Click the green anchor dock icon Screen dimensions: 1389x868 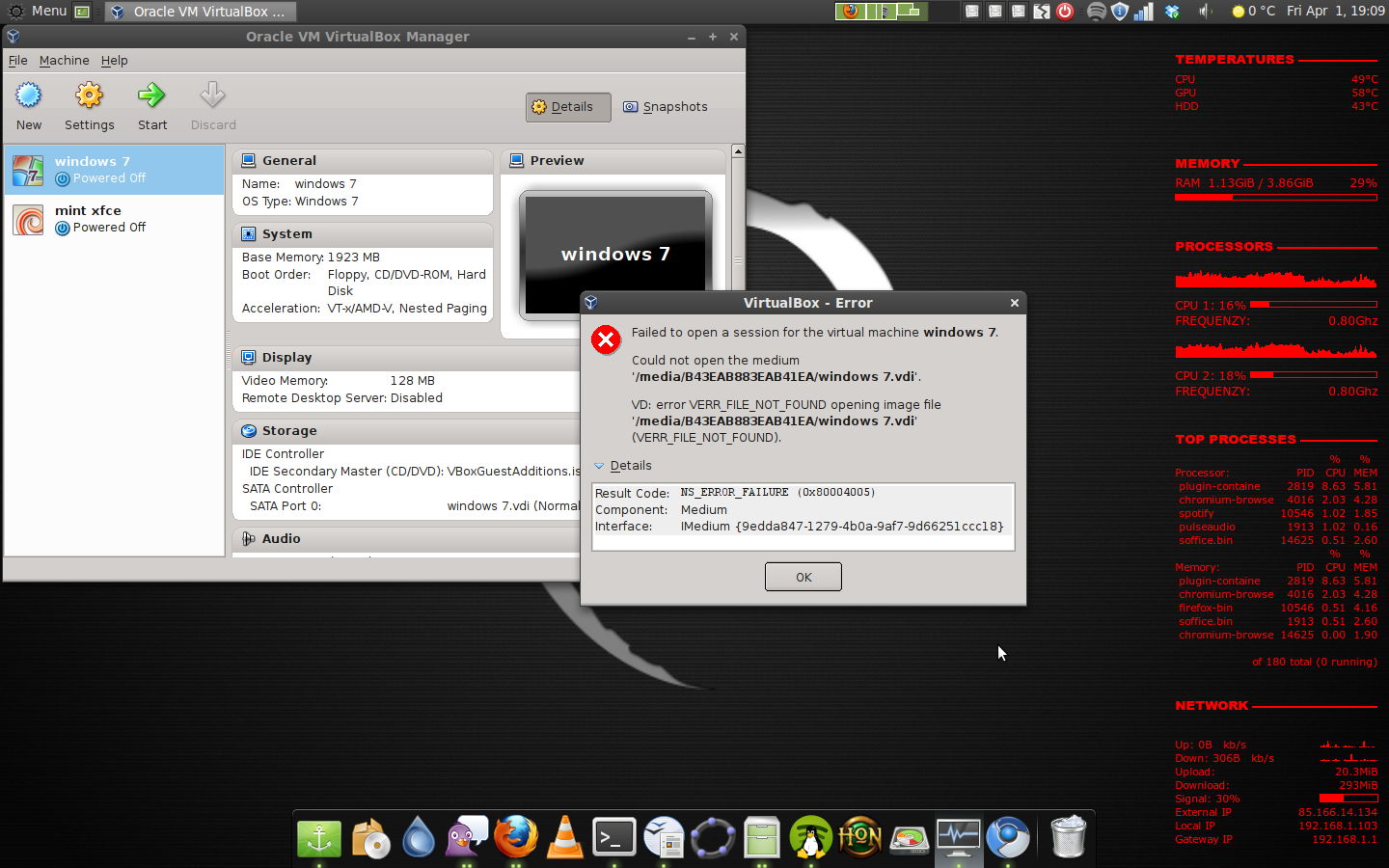pyautogui.click(x=319, y=838)
